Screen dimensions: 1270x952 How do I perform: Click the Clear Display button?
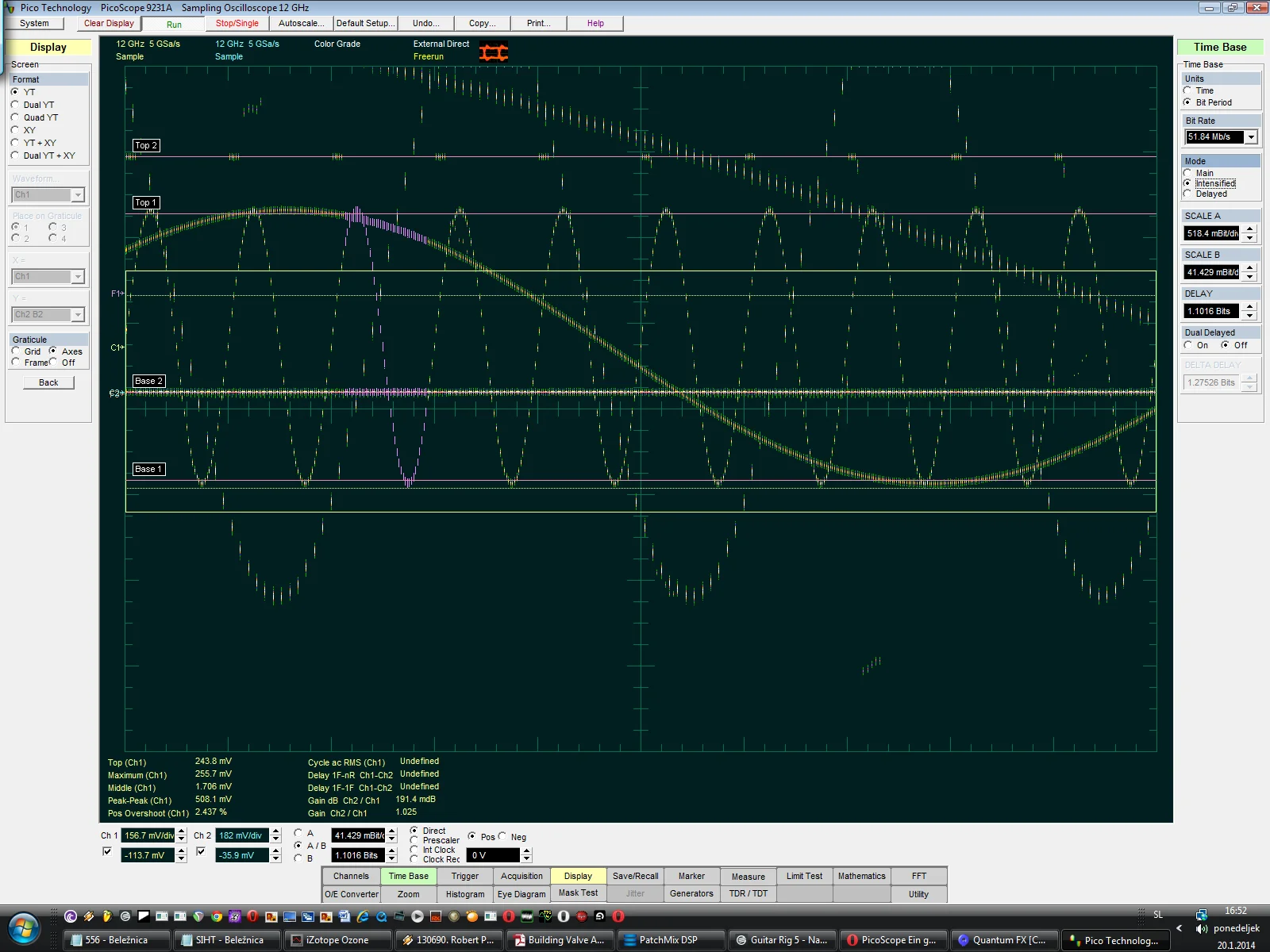coord(109,23)
